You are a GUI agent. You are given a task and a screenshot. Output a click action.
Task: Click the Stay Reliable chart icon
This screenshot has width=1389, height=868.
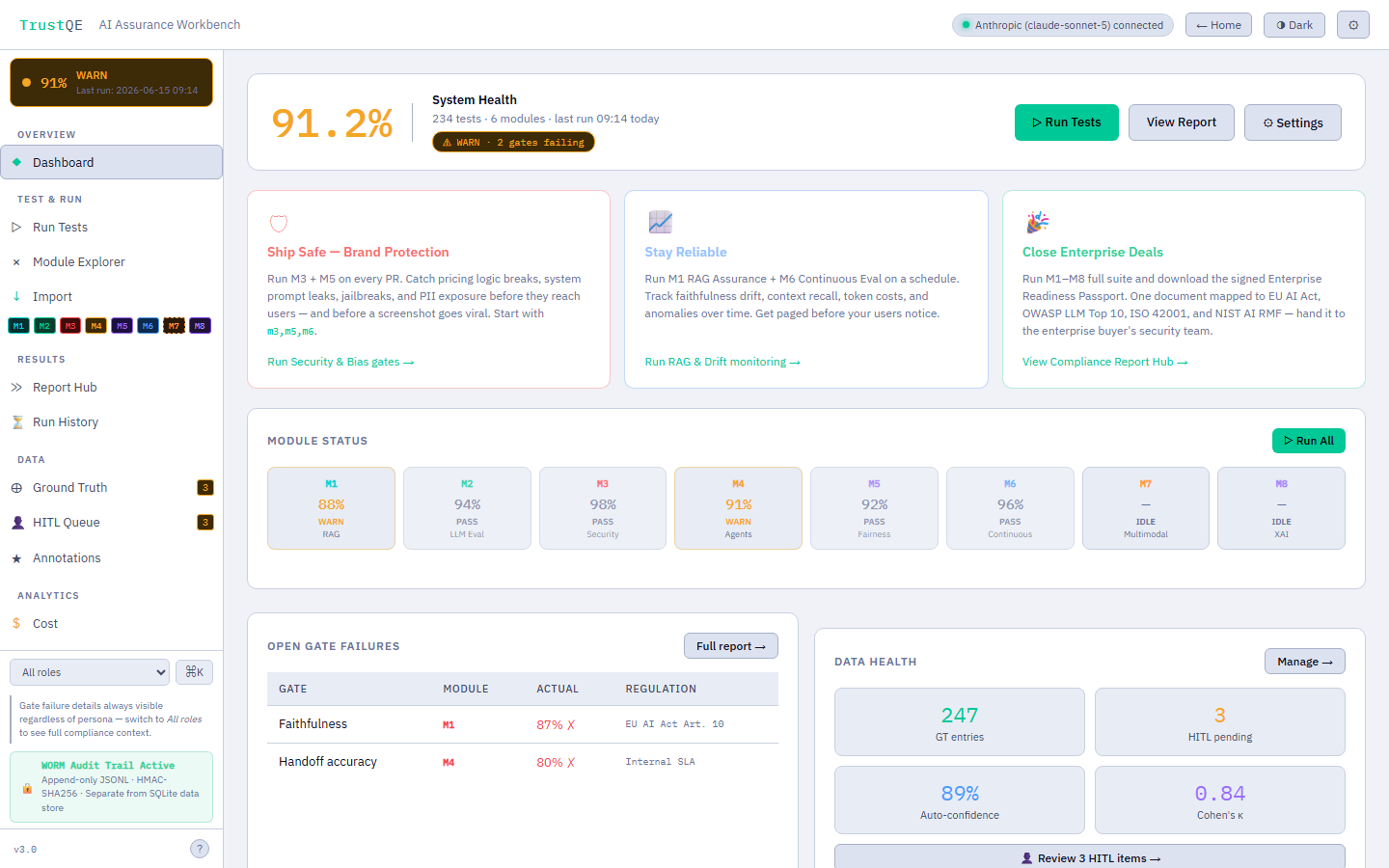pyautogui.click(x=660, y=222)
